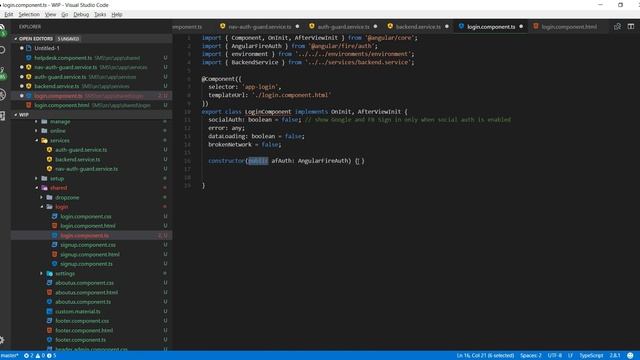Click the feedback smiley in status bar
640x360 pixels.
pos(630,356)
